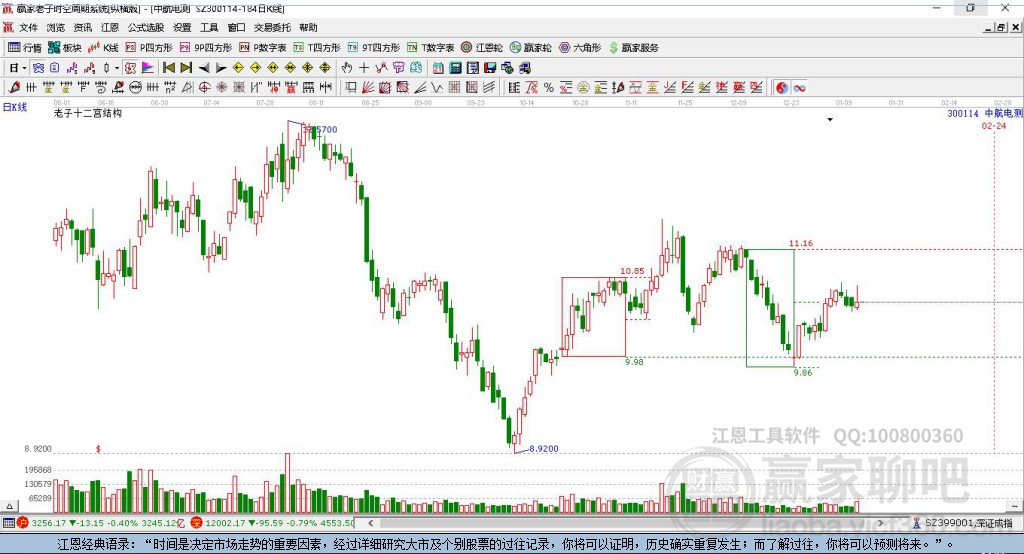Screen dimensions: 1024x554
Task: Expand the candlestick style dropdown arrow
Action: pos(117,68)
